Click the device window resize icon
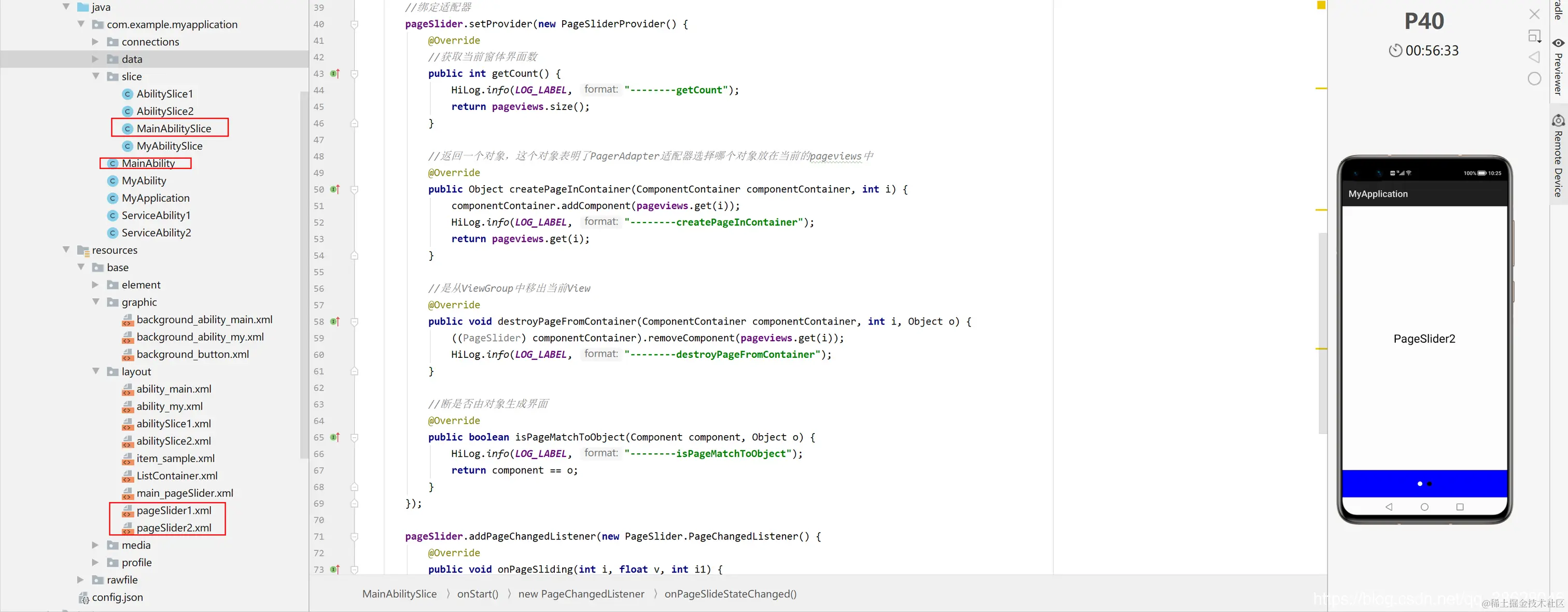The width and height of the screenshot is (1568, 612). pyautogui.click(x=1534, y=36)
